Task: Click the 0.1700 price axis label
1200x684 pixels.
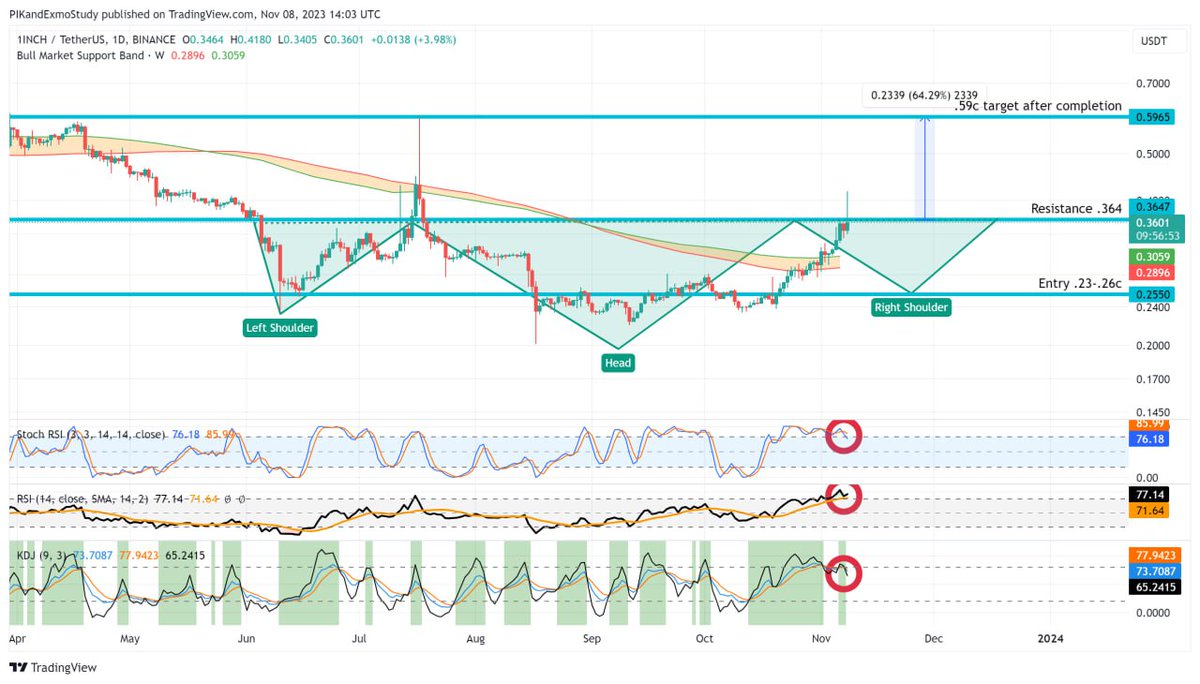Action: click(x=1153, y=380)
